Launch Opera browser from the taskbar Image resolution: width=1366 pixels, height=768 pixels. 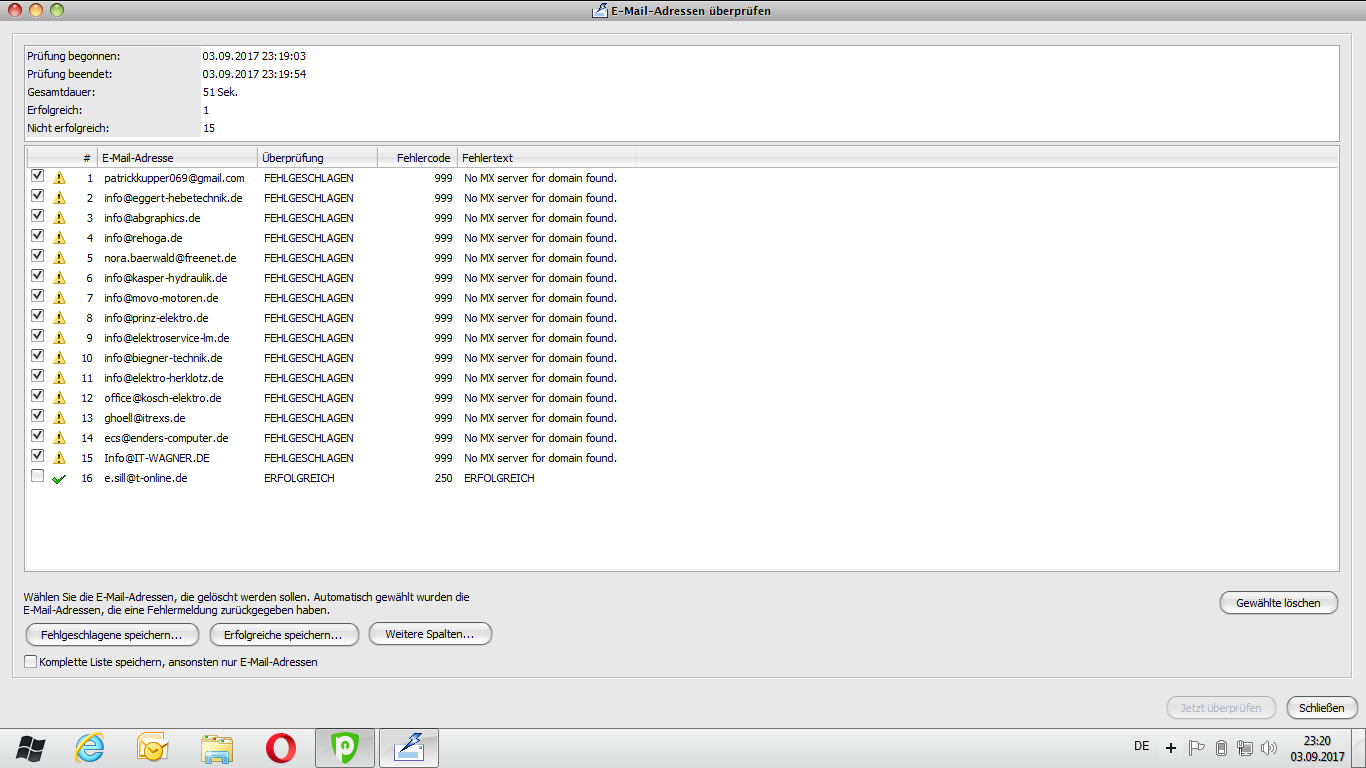tap(281, 747)
